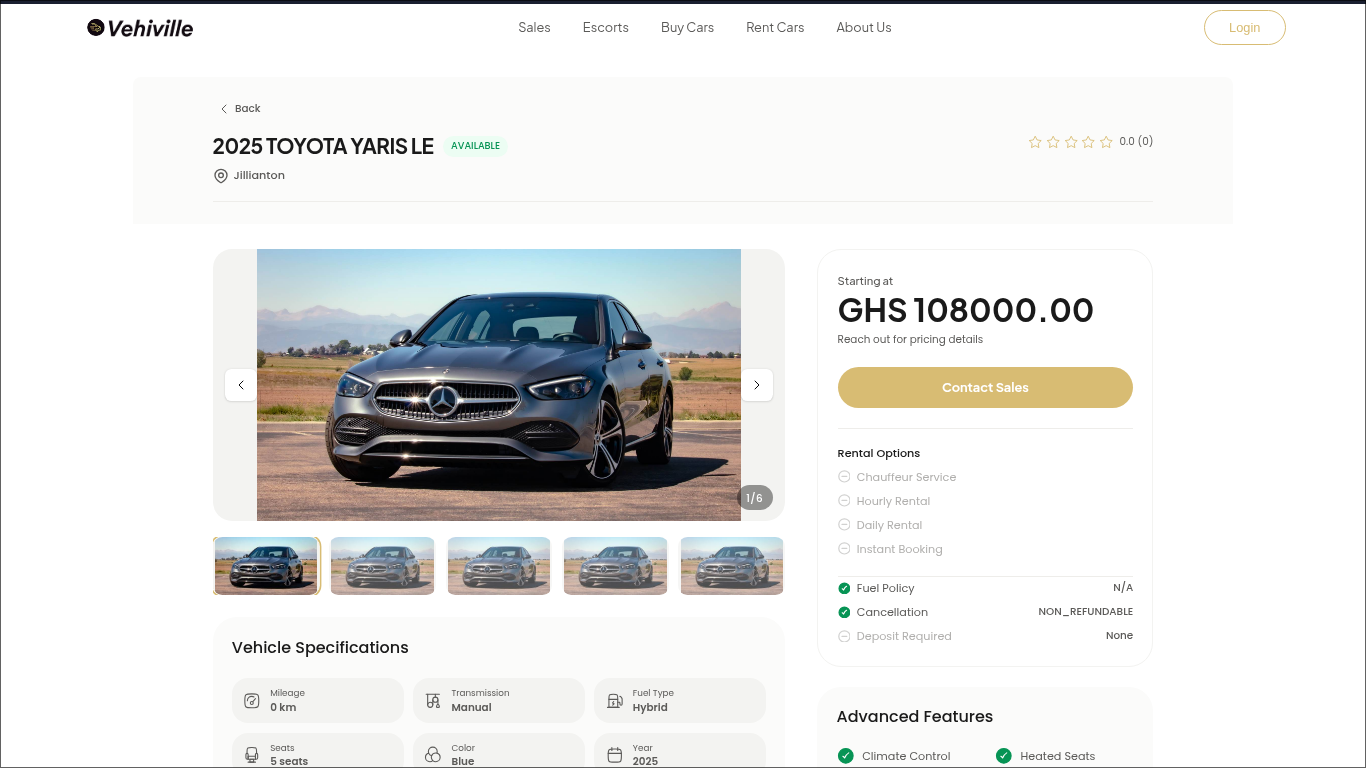The image size is (1366, 768).
Task: Open the About Us page
Action: pyautogui.click(x=864, y=28)
